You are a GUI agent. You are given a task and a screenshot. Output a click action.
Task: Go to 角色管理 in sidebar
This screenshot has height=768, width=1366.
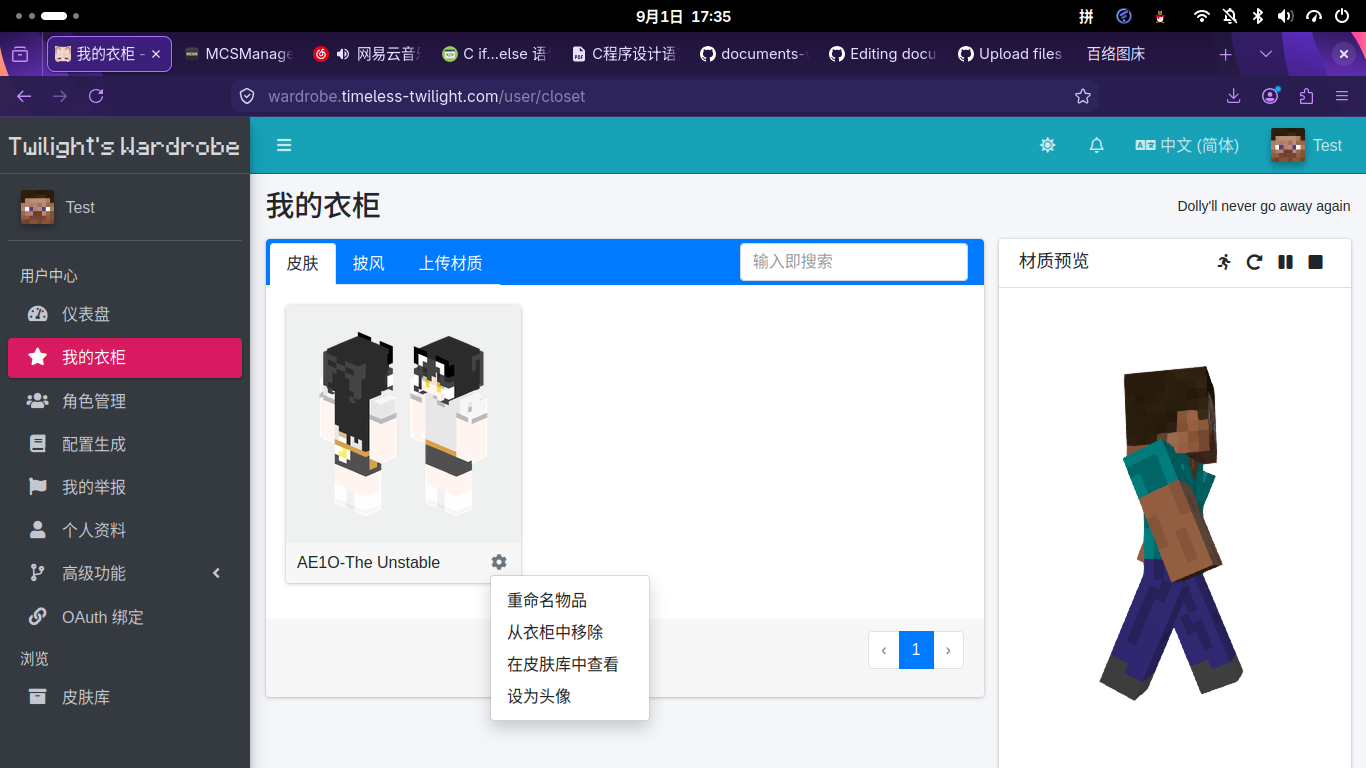click(125, 401)
